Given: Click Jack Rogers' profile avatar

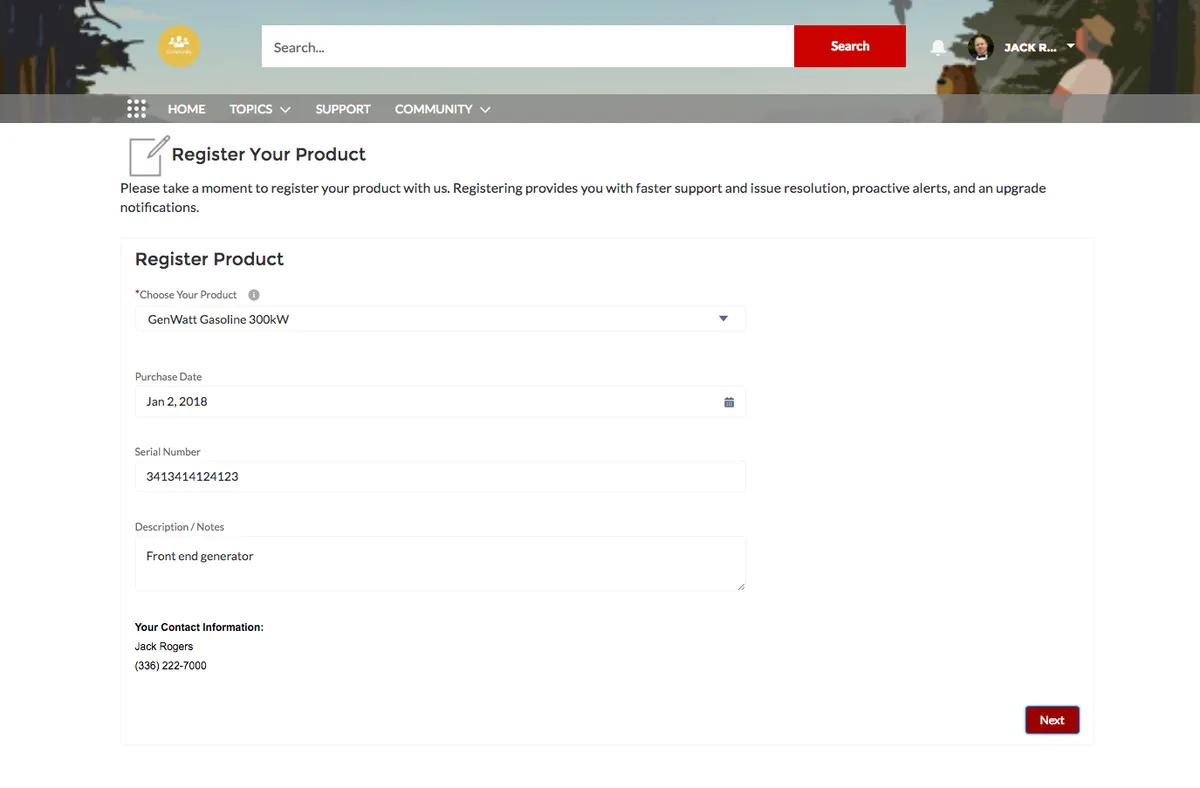Looking at the screenshot, I should [x=980, y=47].
